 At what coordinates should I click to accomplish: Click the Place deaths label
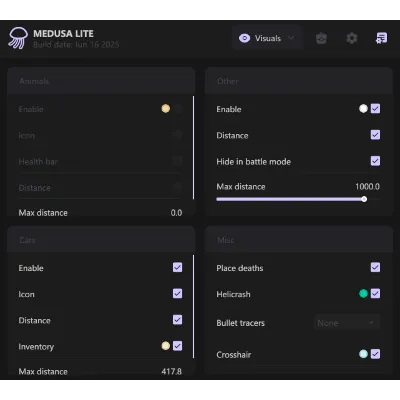(240, 268)
